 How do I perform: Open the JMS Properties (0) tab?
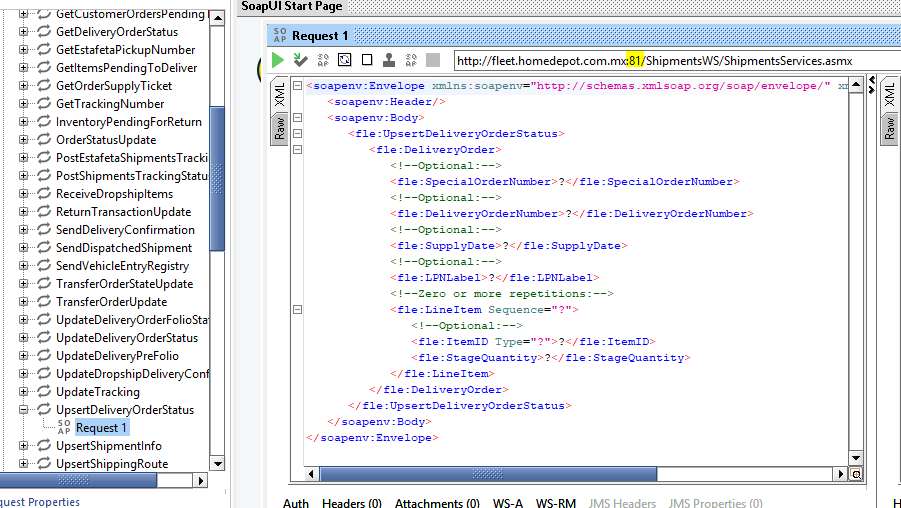tap(715, 503)
